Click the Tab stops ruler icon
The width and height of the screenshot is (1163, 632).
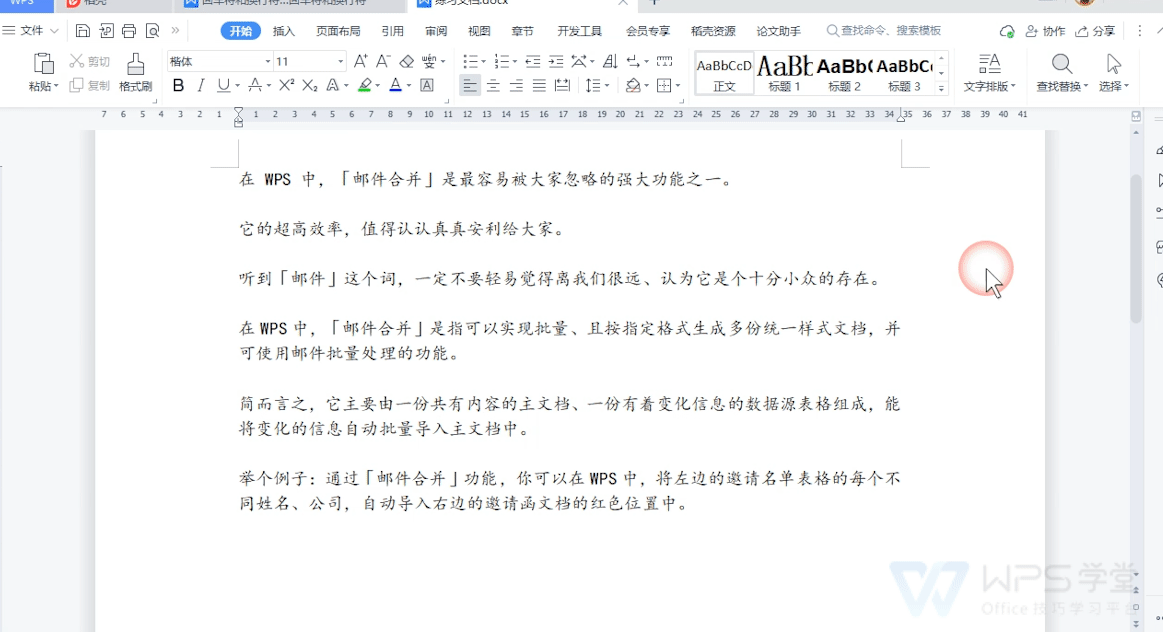tap(665, 61)
